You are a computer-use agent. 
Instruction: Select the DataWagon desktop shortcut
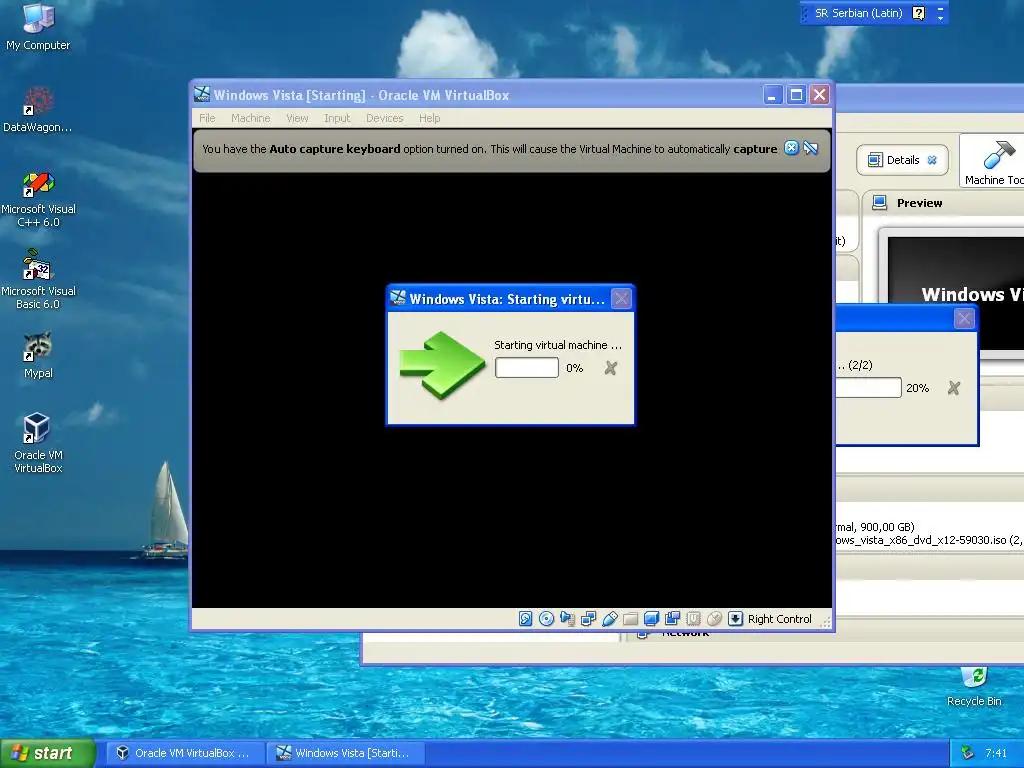(38, 109)
